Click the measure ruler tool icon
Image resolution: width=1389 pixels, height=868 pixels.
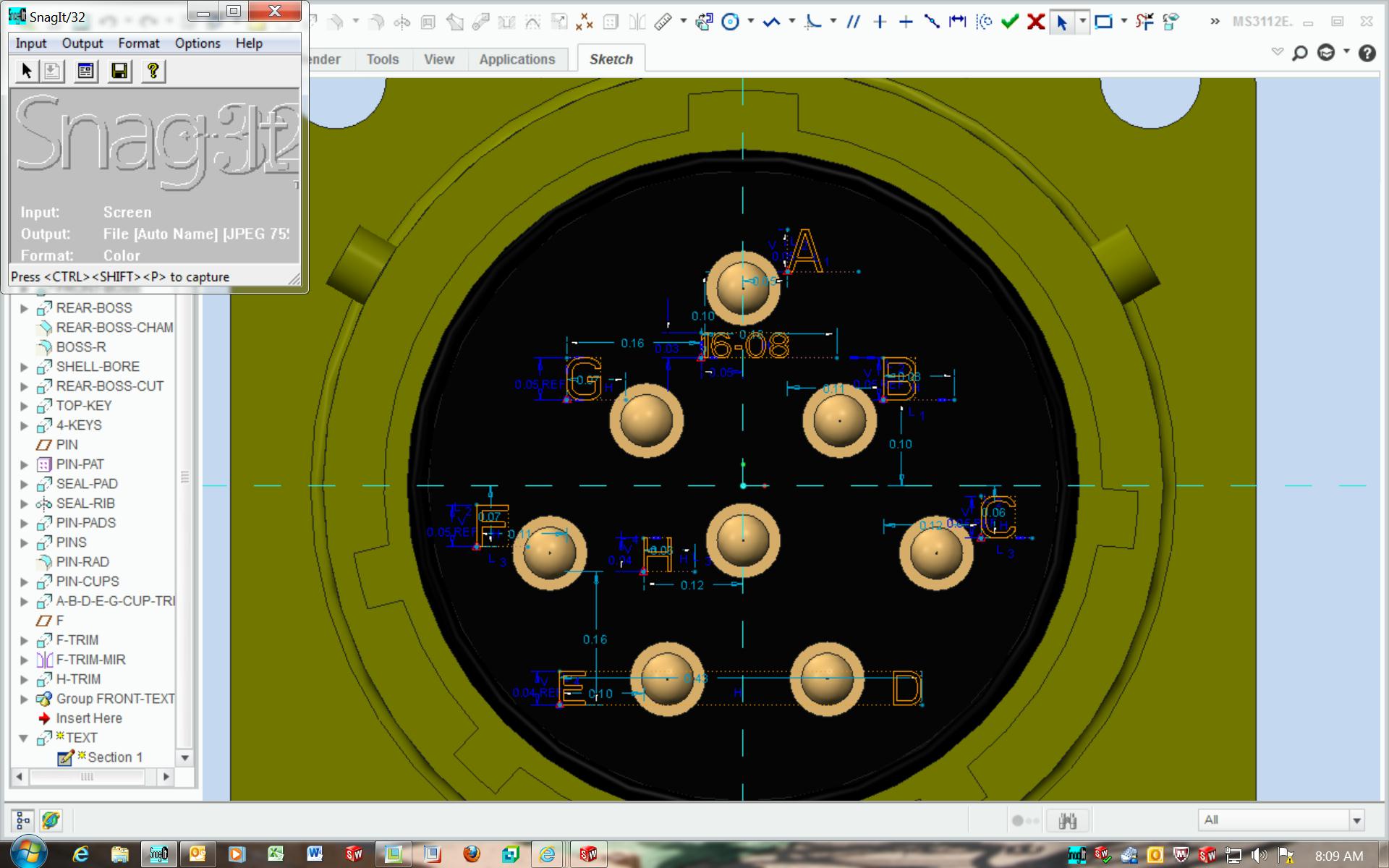pyautogui.click(x=663, y=22)
